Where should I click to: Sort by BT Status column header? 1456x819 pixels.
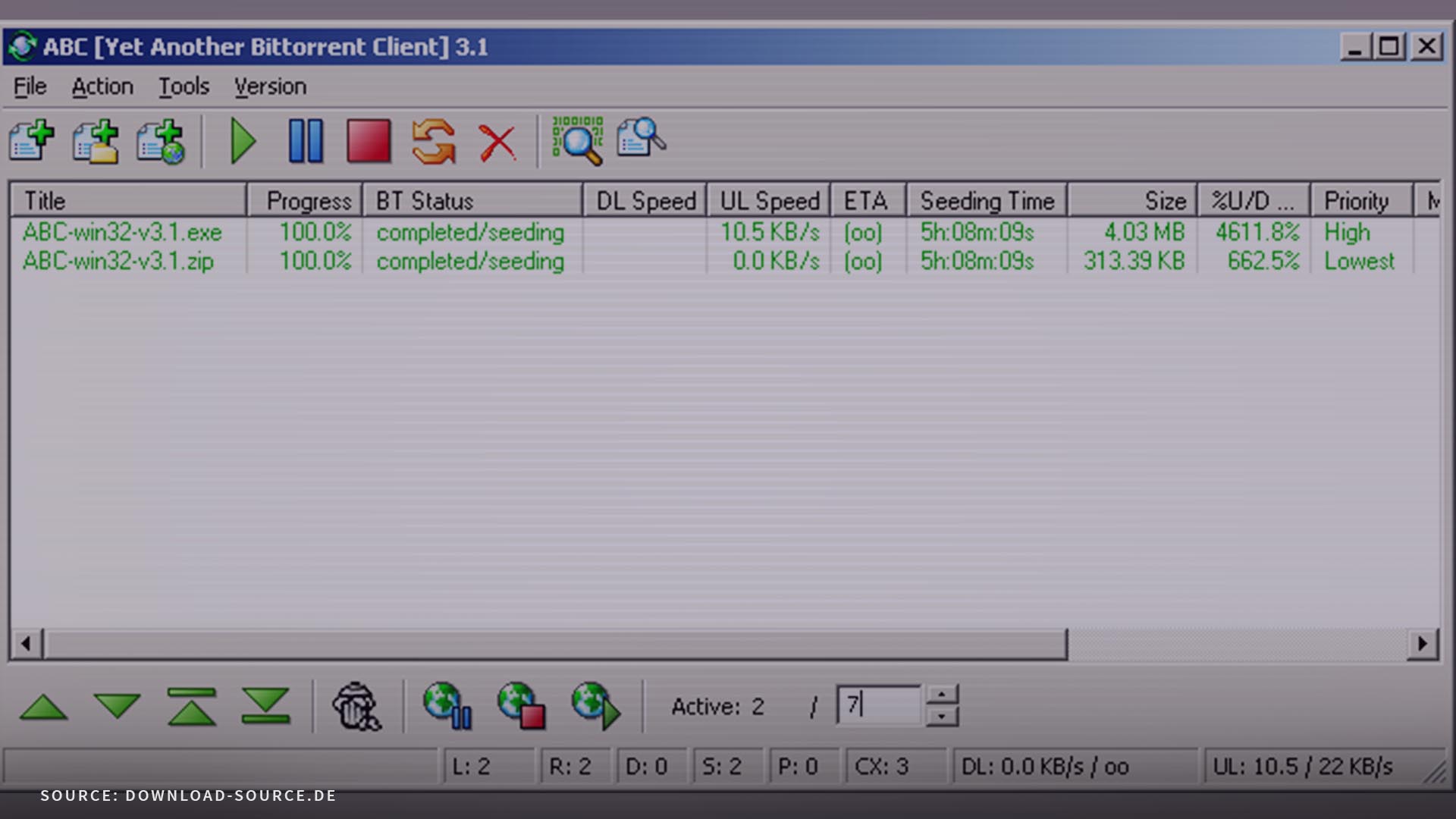point(472,200)
